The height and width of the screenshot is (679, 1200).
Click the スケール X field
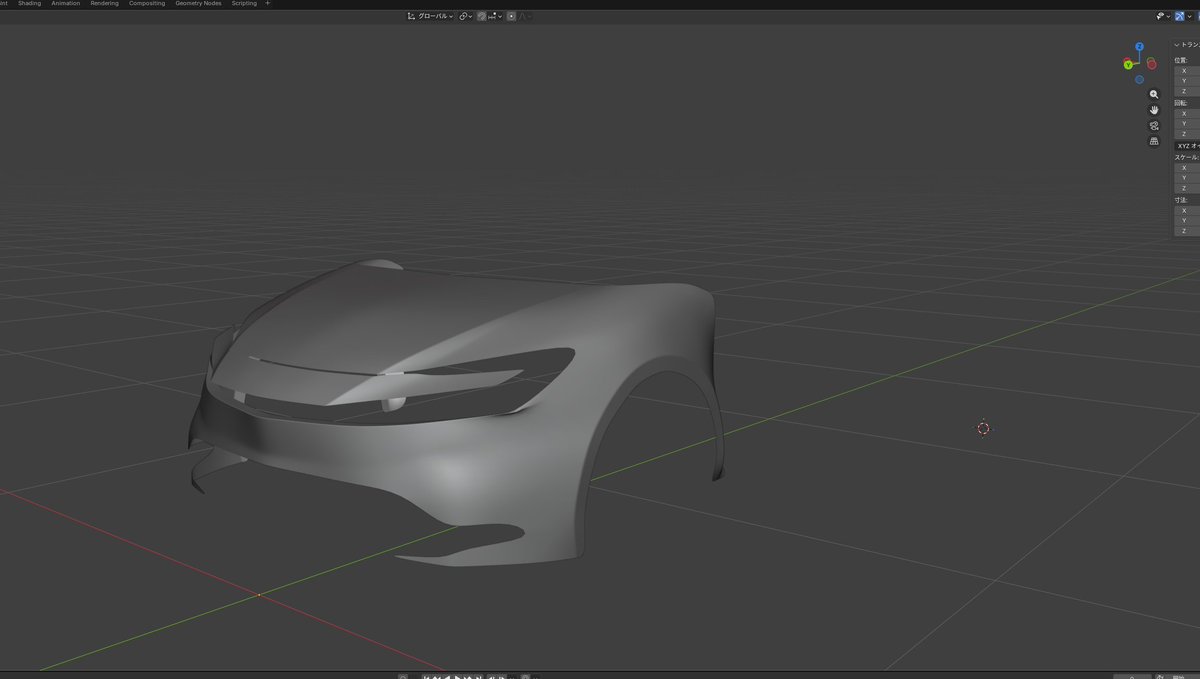(x=1187, y=168)
